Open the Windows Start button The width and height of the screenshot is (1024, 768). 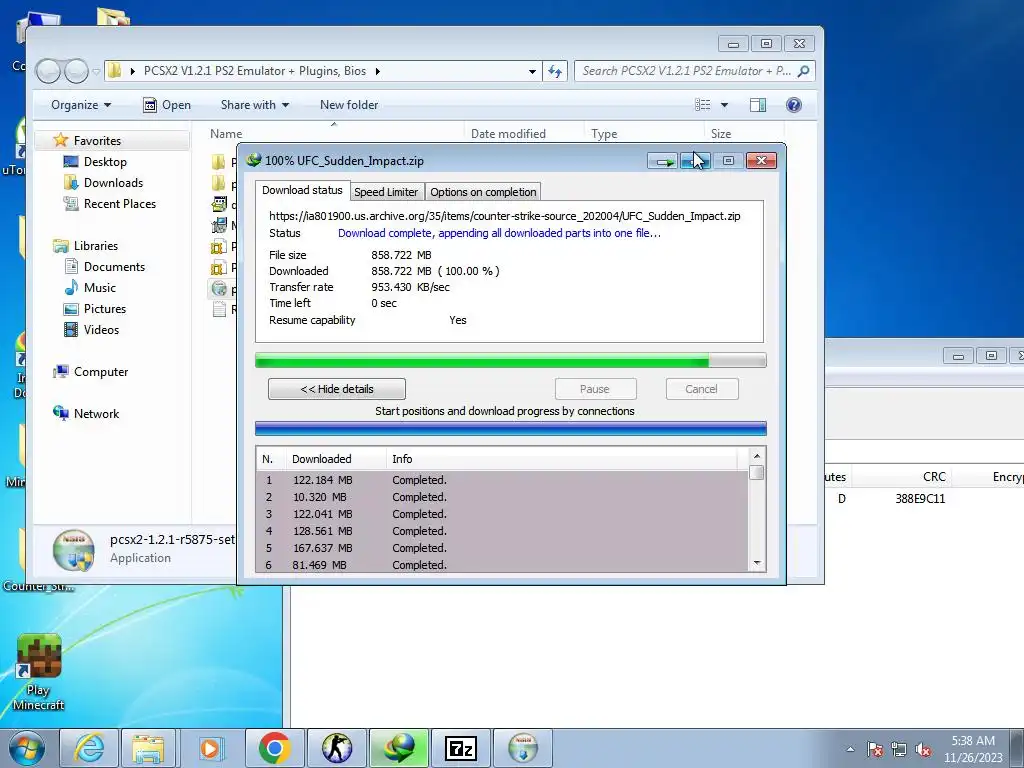[27, 748]
